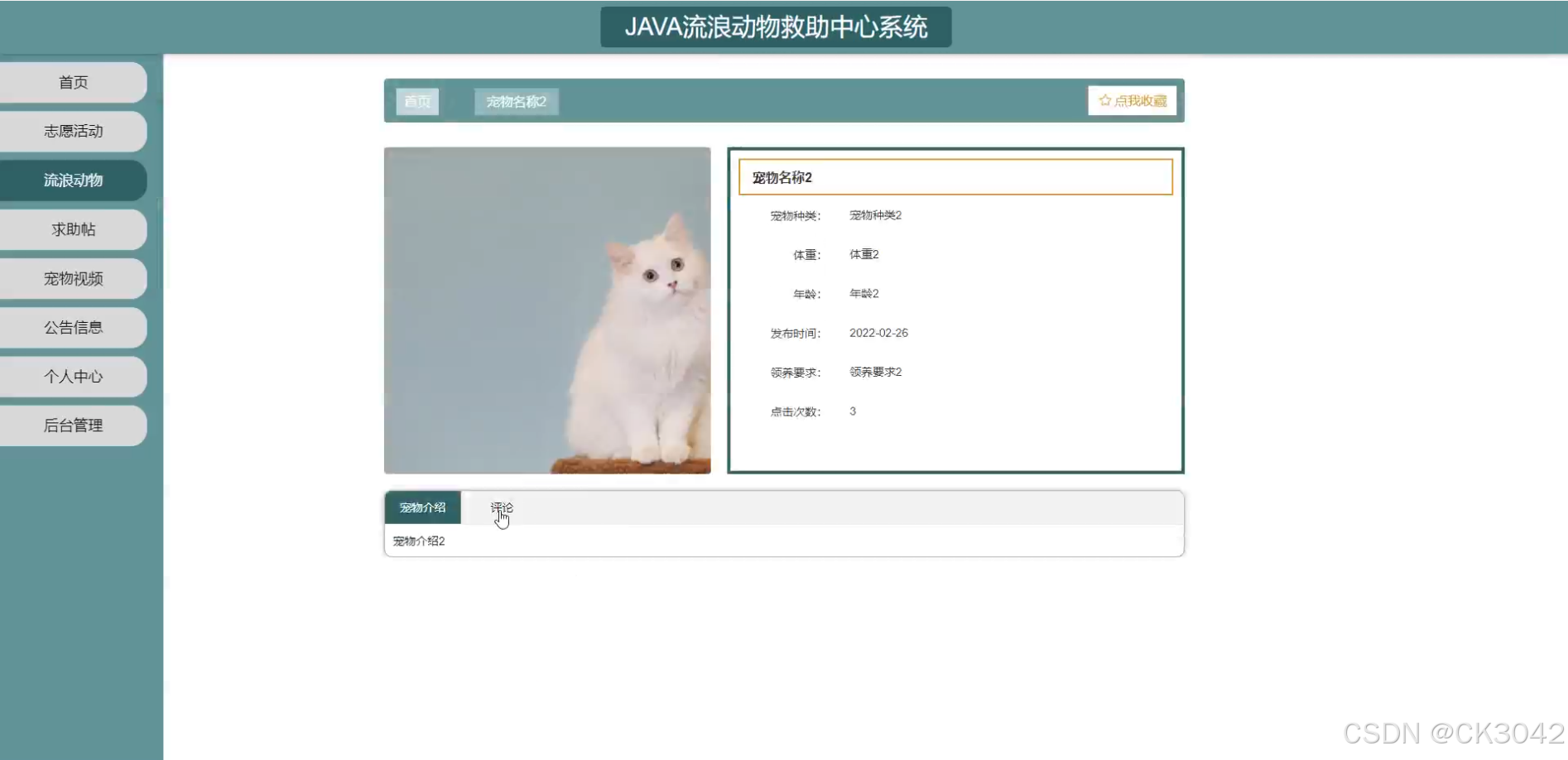Image resolution: width=1568 pixels, height=760 pixels.
Task: Click the star icon on 点我收藏 button
Action: click(x=1104, y=100)
